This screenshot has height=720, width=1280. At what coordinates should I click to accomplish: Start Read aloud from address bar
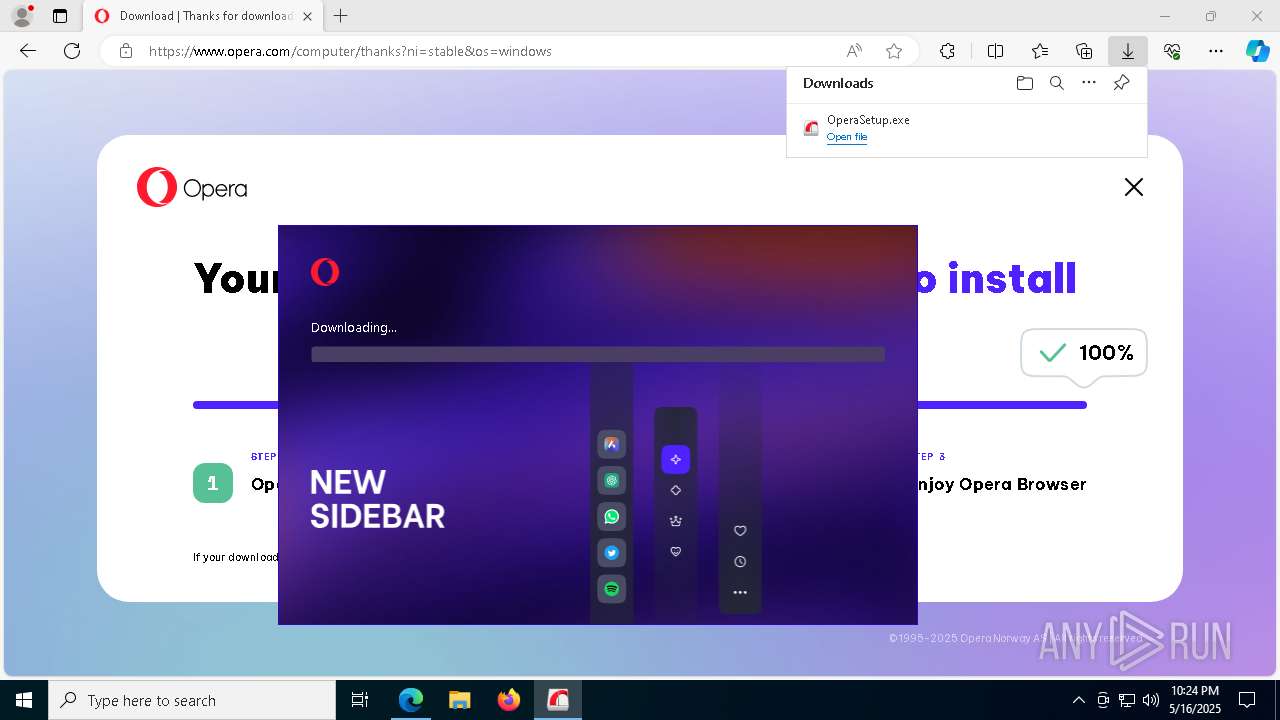tap(854, 51)
